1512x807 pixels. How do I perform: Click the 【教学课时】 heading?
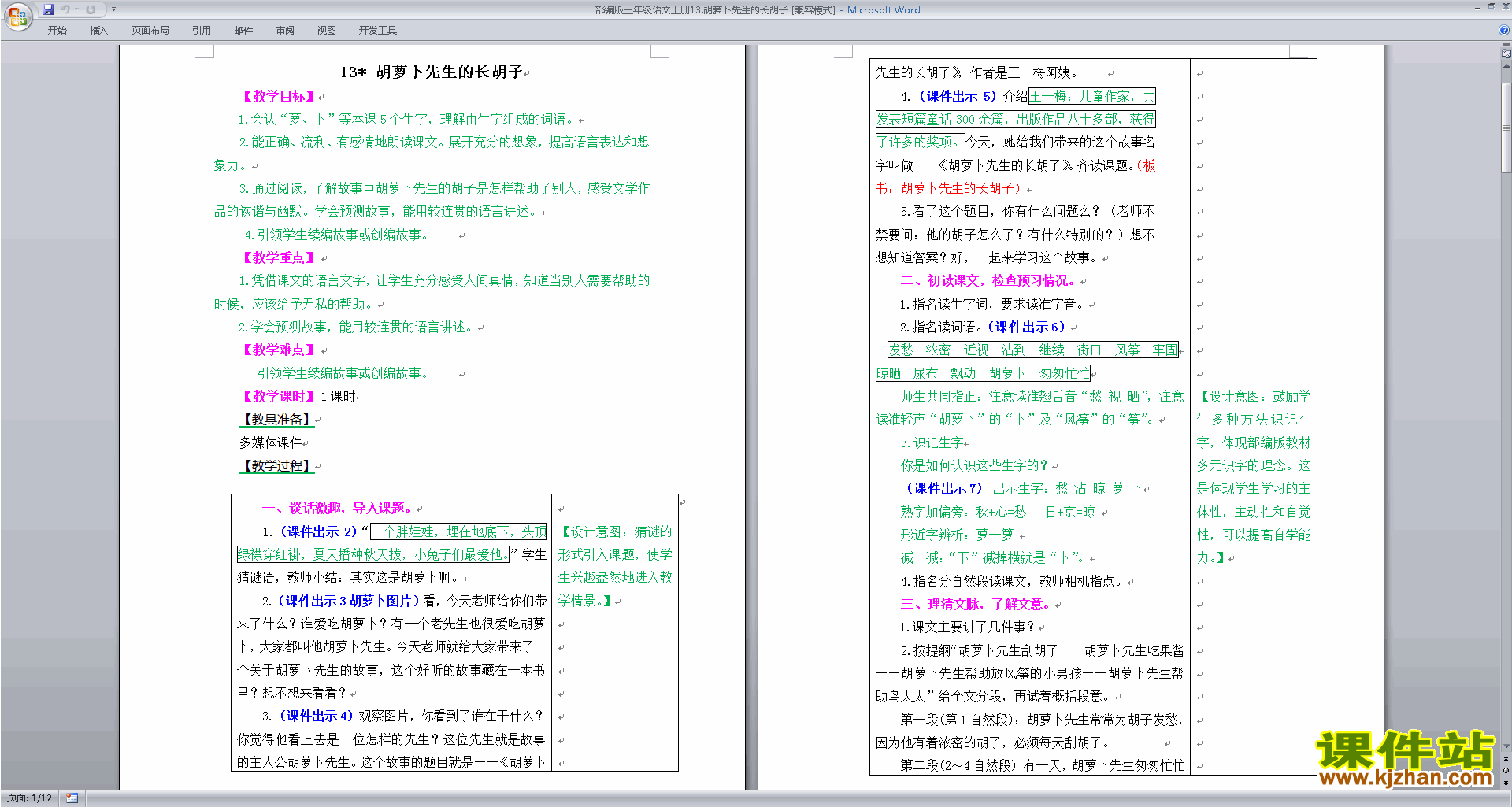pos(279,396)
